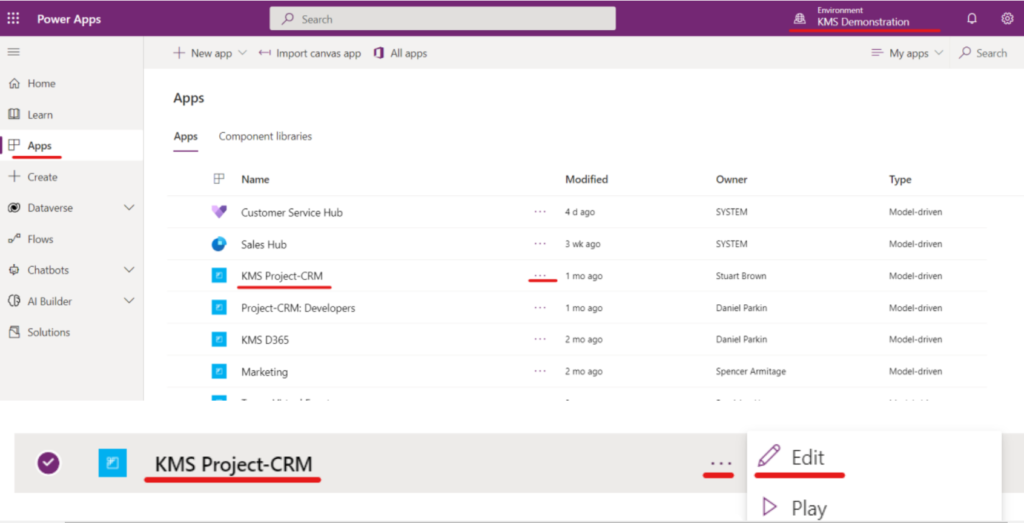Click the Home house icon
Image resolution: width=1024 pixels, height=523 pixels.
click(14, 84)
